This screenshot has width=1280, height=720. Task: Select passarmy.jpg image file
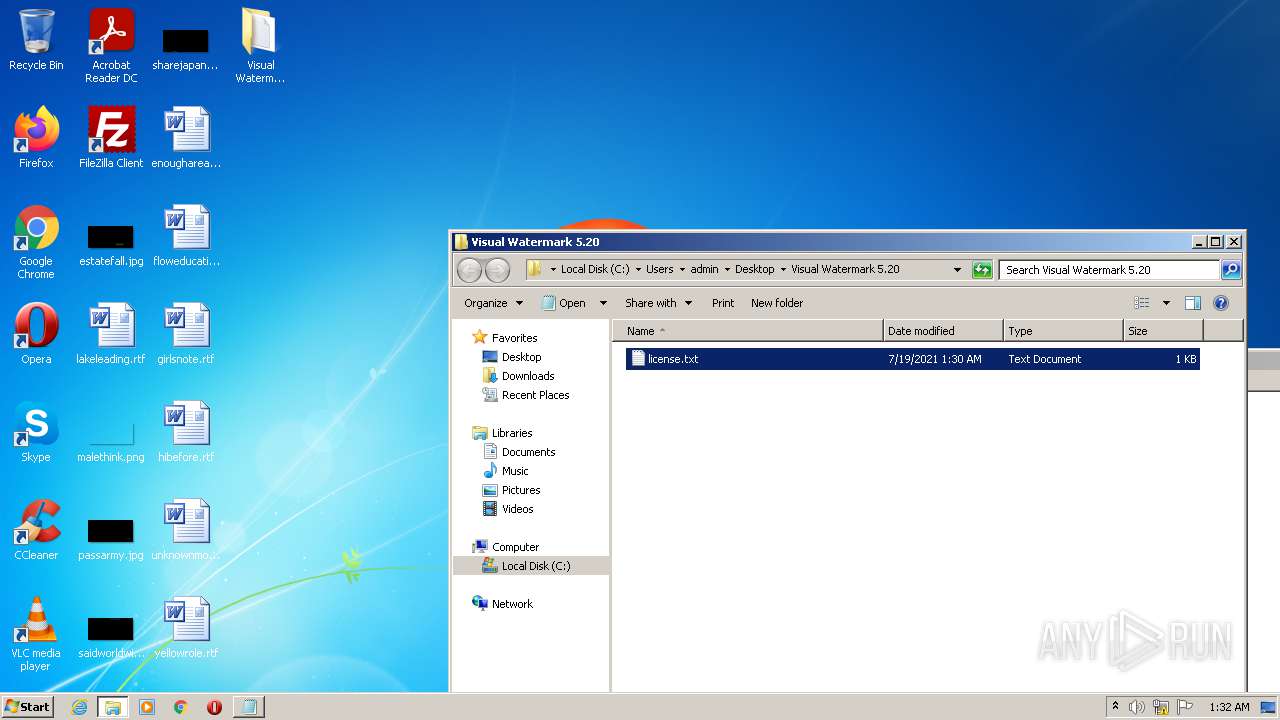[111, 538]
